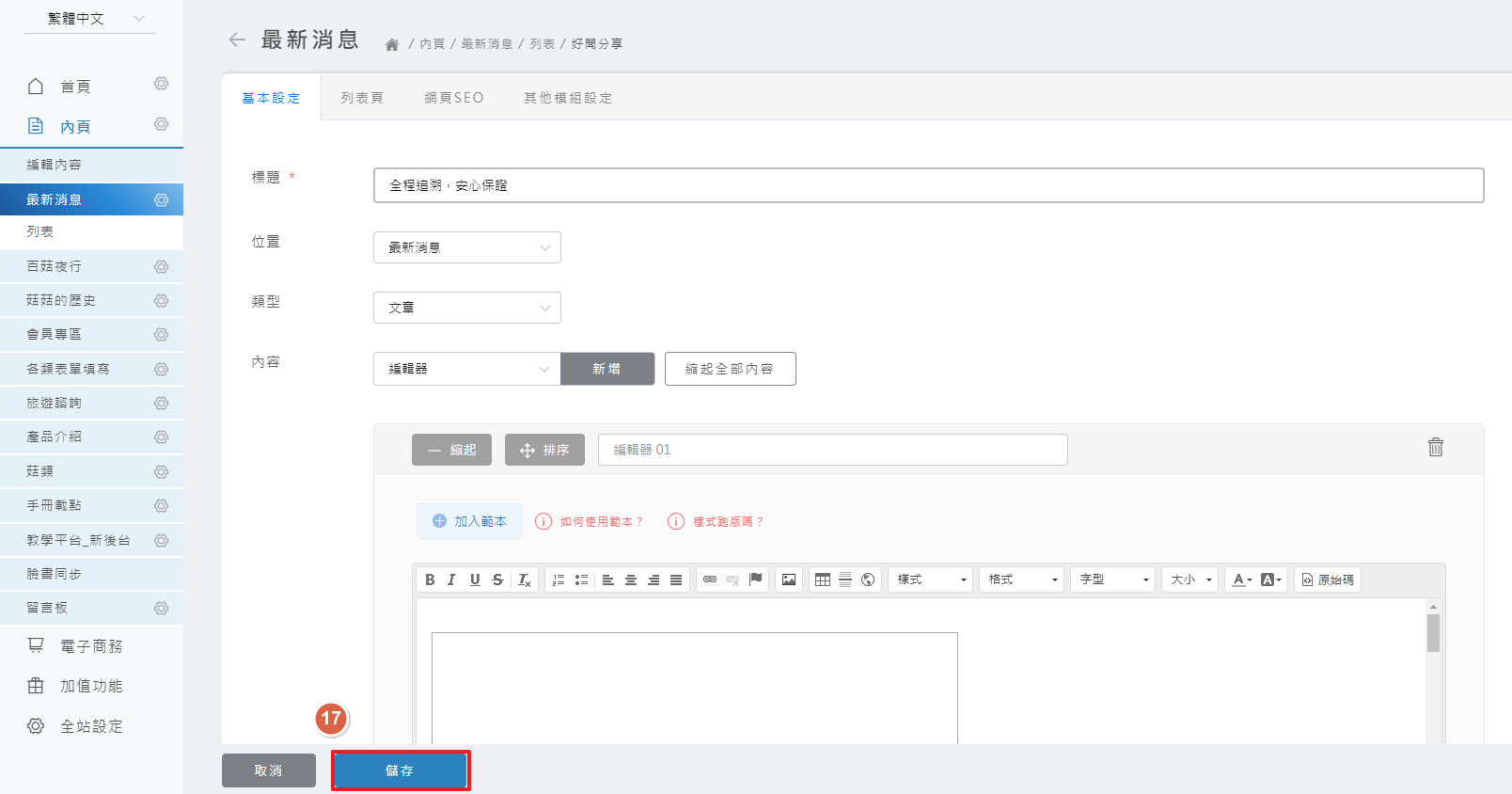Expand the 類型 dropdown showing 文章
This screenshot has height=794, width=1512.
(x=467, y=308)
